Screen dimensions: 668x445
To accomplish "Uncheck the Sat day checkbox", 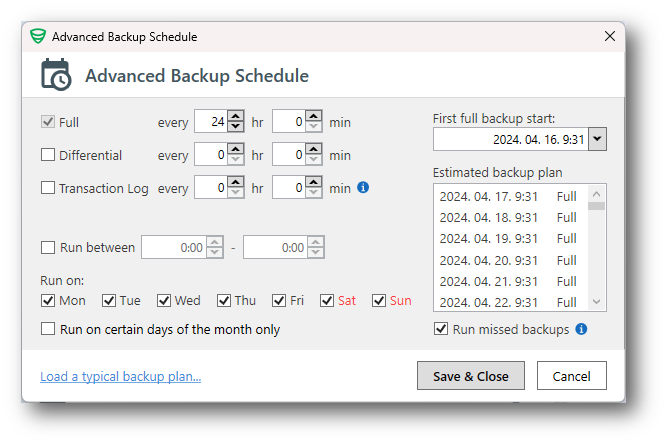I will [327, 301].
